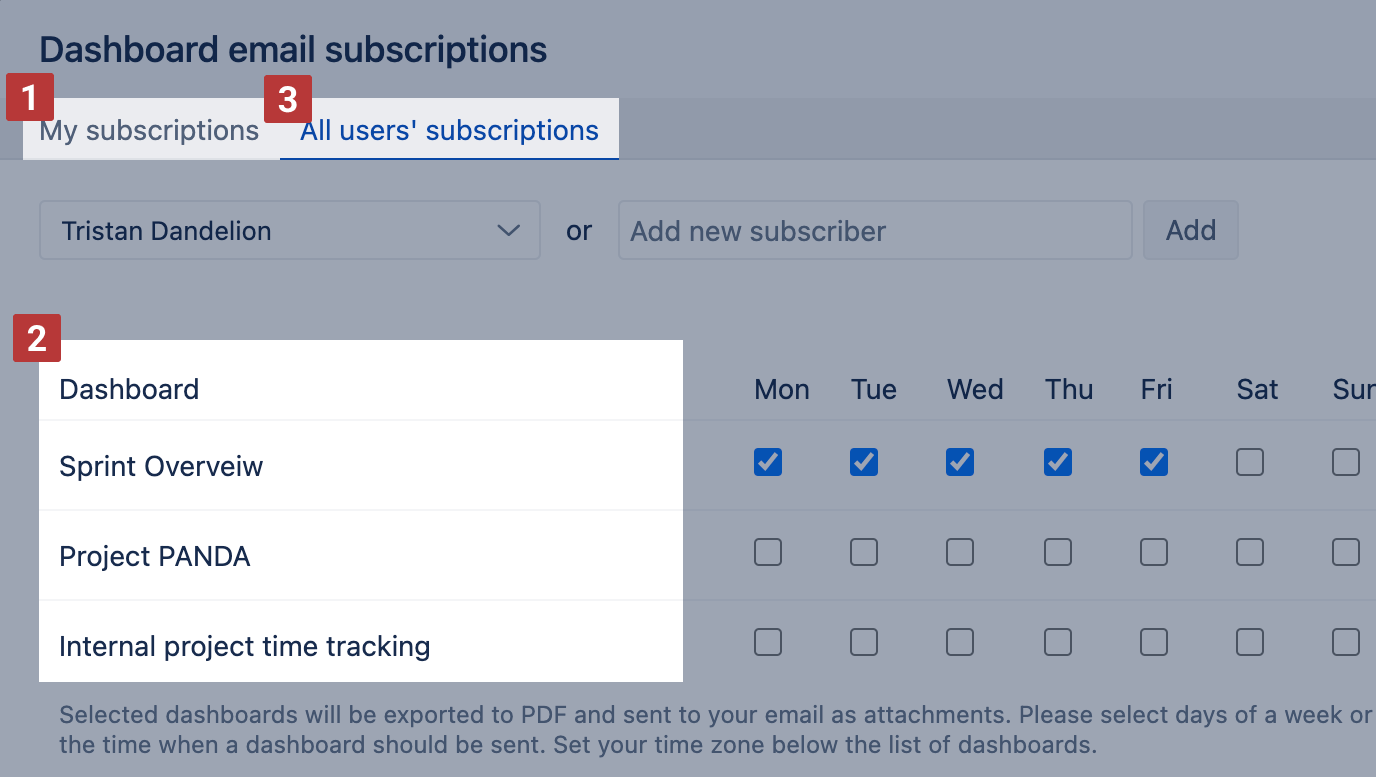This screenshot has width=1376, height=777.
Task: Disable Wednesday delivery for Sprint Overveiw
Action: (x=959, y=462)
